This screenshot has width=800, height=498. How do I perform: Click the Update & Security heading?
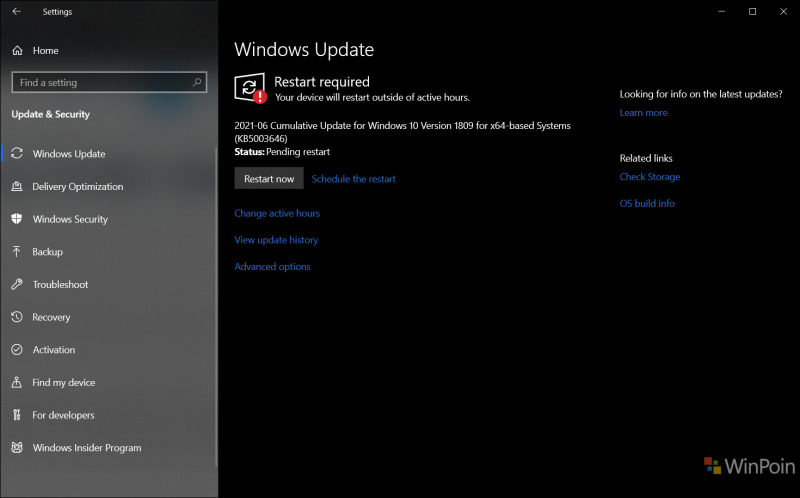click(x=51, y=114)
